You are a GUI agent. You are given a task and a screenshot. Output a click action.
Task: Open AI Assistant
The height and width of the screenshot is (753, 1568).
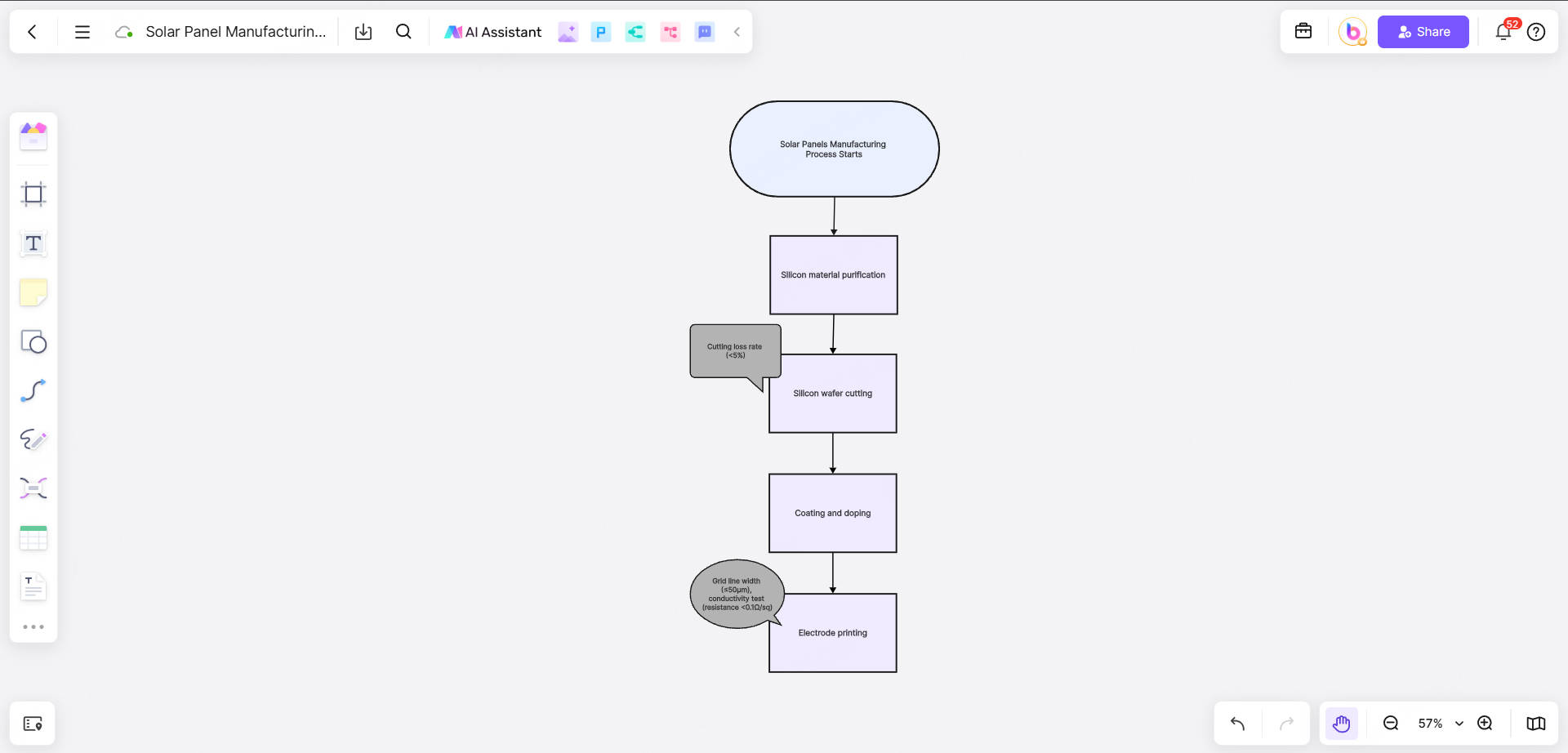click(x=492, y=32)
